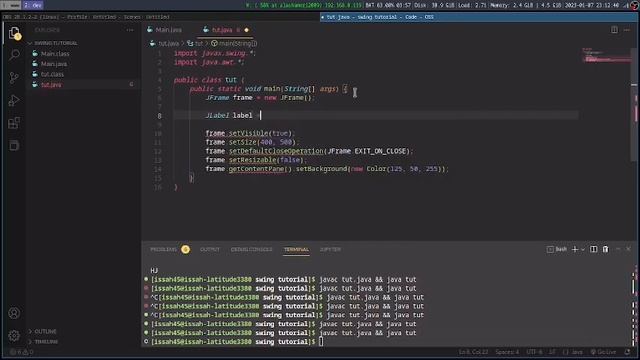Collapse the SWING TUTORIAL folder section

pos(56,43)
